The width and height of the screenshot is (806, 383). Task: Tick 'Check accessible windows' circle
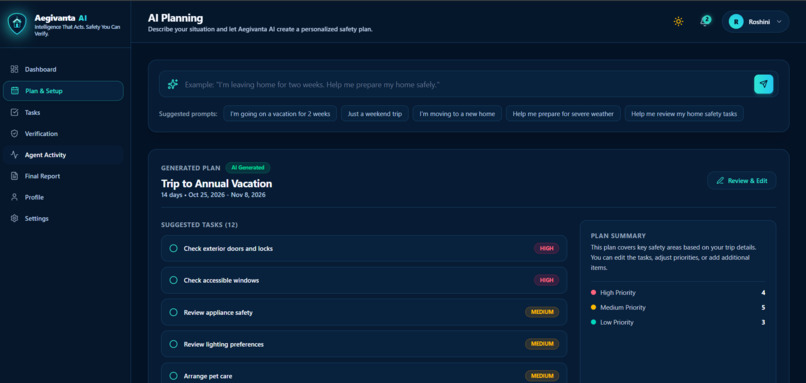(173, 280)
